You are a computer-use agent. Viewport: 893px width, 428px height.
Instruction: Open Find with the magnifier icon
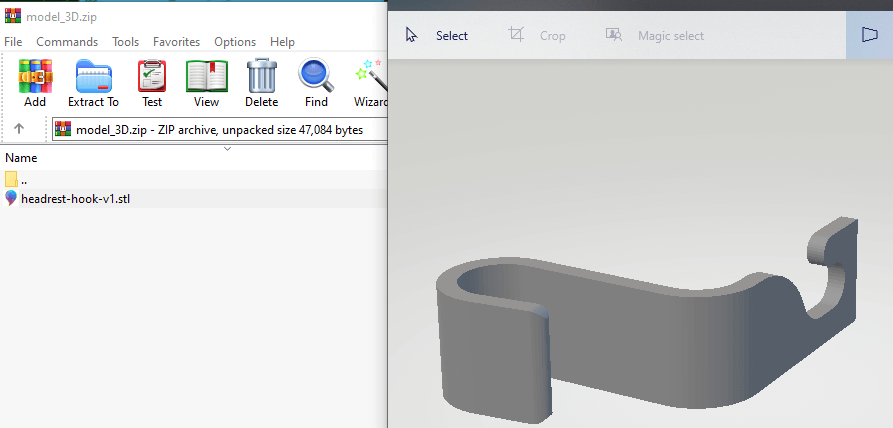316,83
